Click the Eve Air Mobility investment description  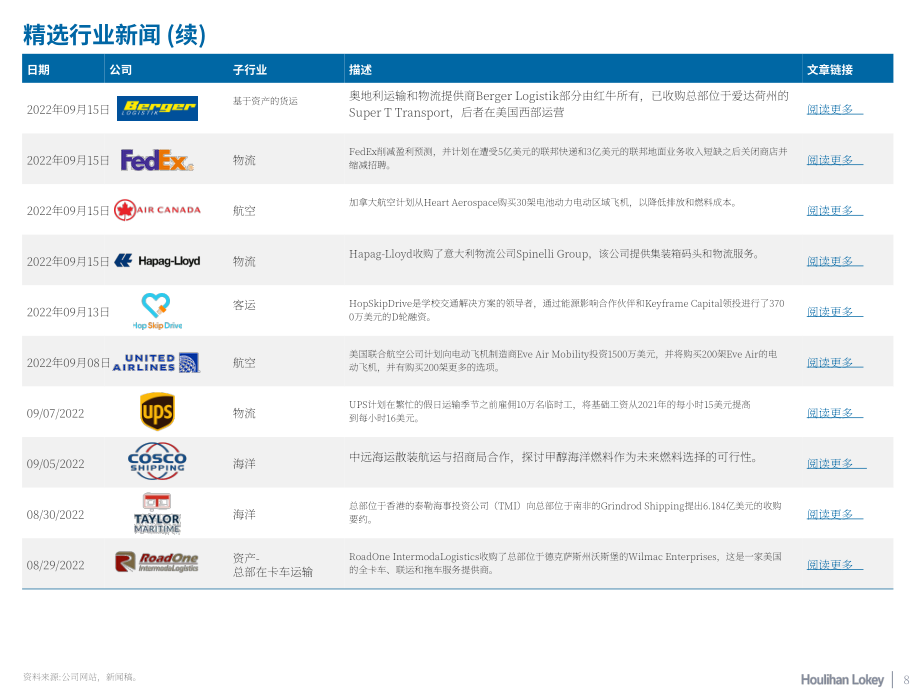click(563, 361)
